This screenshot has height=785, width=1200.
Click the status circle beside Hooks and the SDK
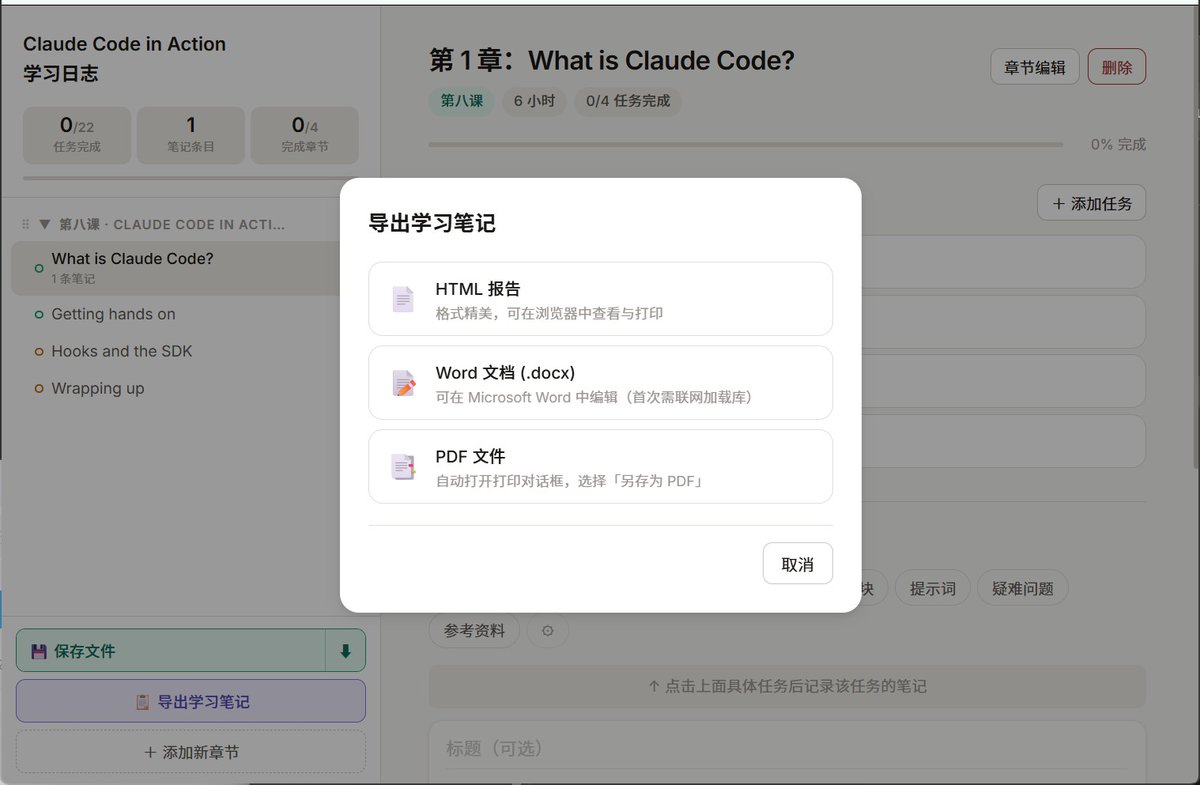click(39, 352)
